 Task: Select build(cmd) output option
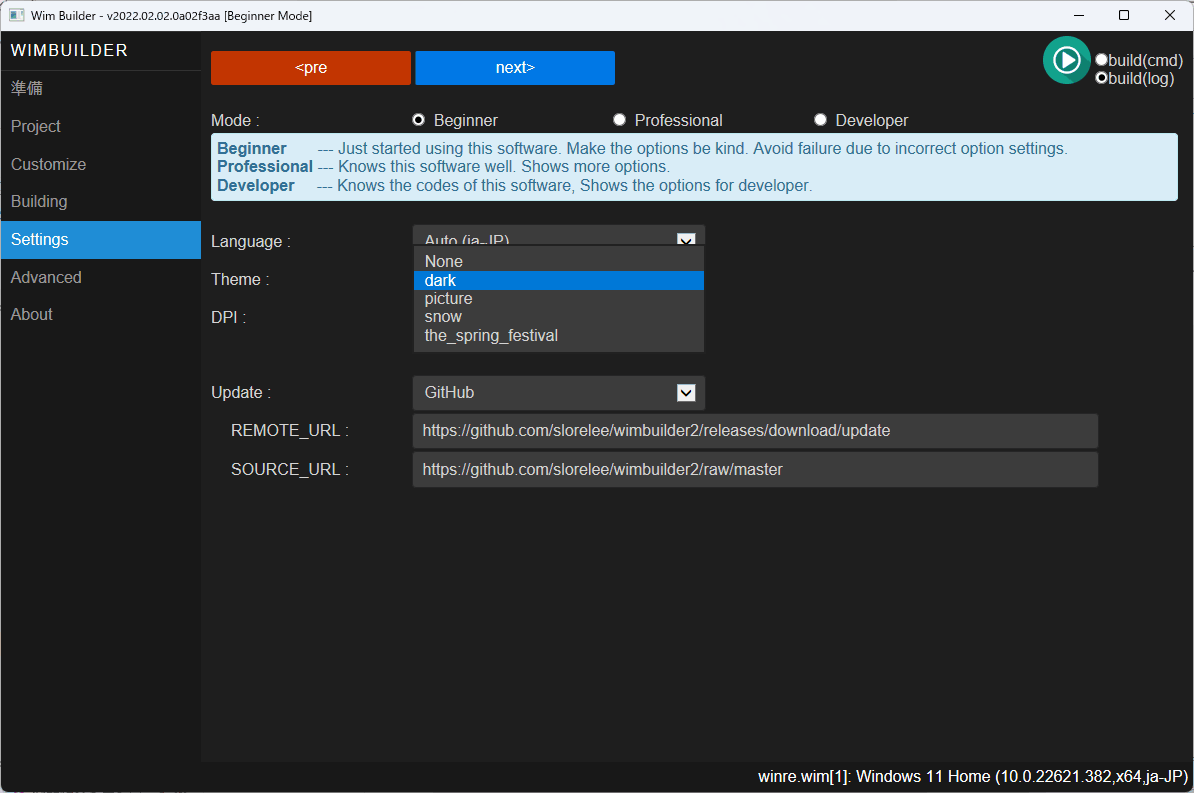(1101, 60)
